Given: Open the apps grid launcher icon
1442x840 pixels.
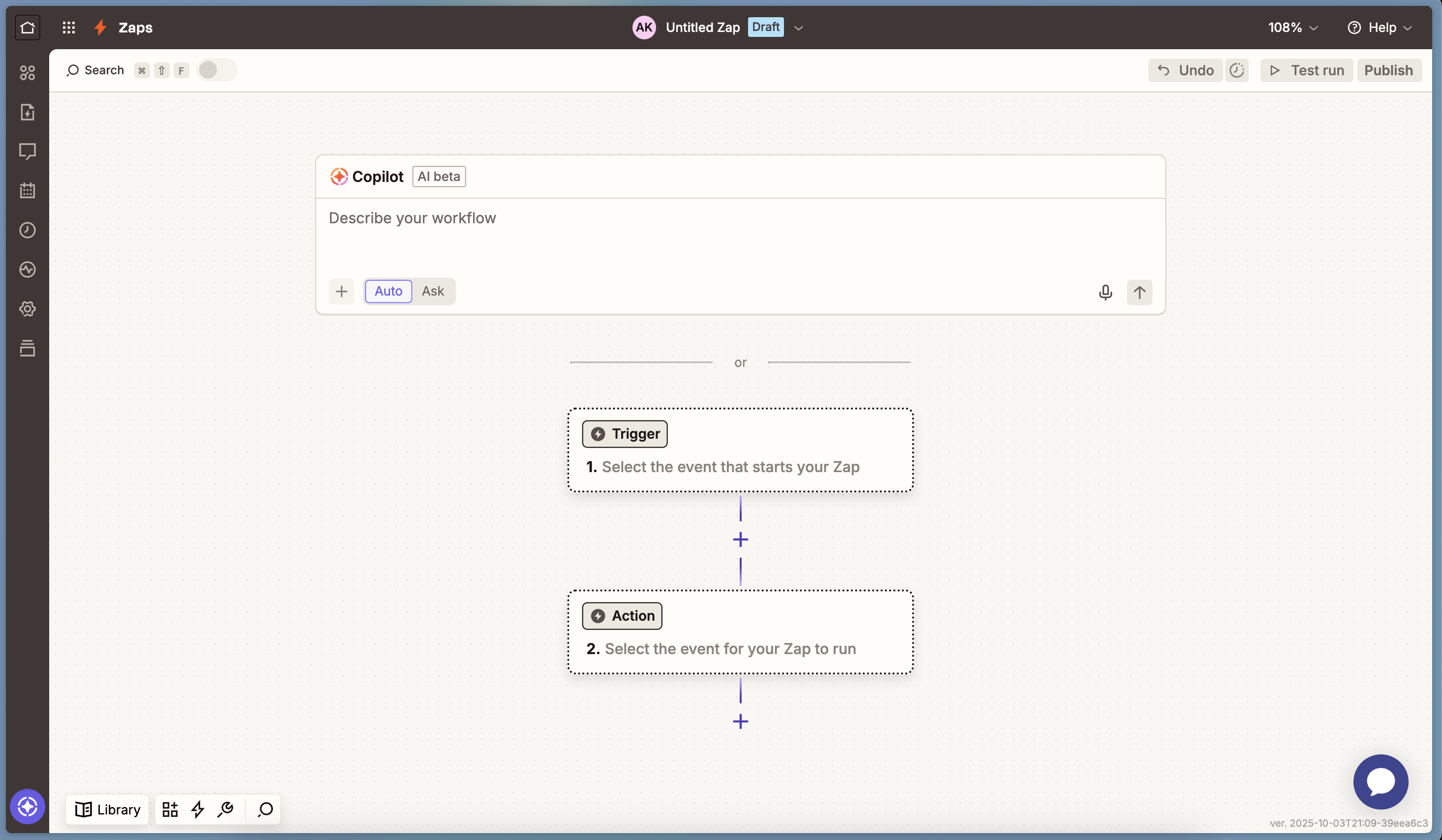Looking at the screenshot, I should (x=69, y=28).
